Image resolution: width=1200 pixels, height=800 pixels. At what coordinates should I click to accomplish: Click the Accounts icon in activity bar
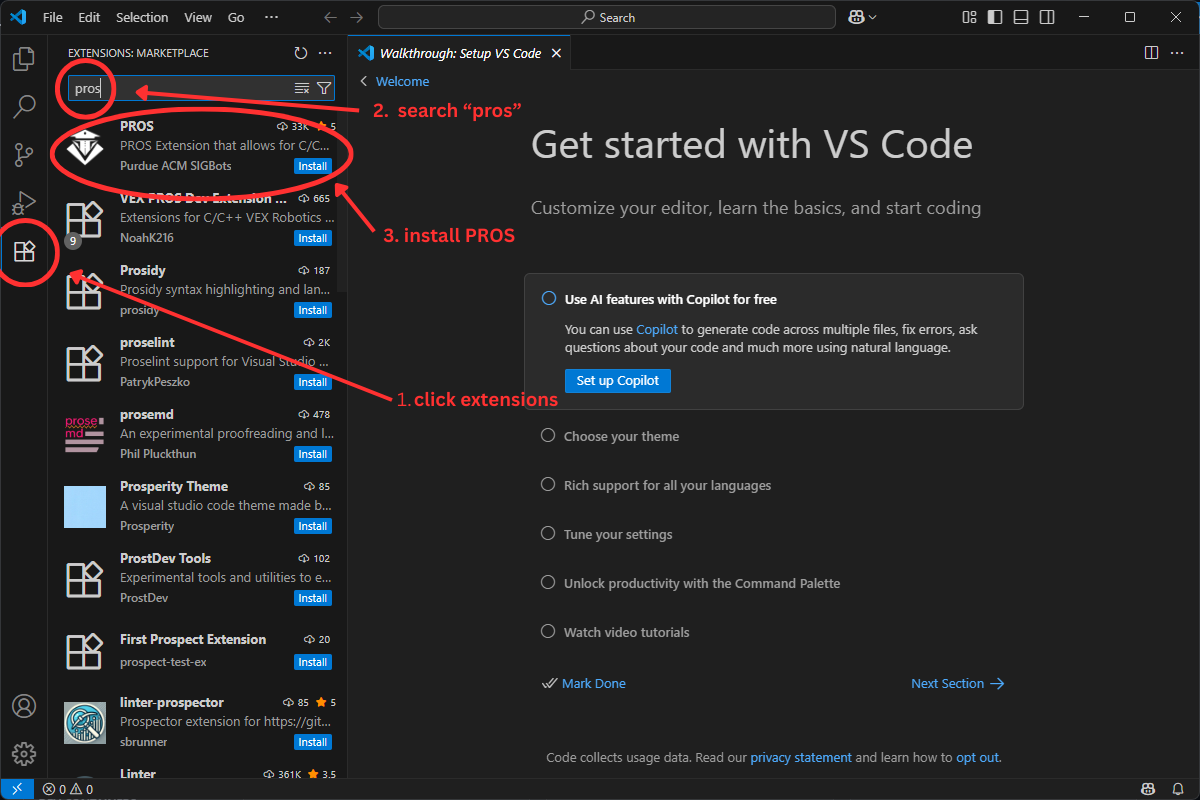tap(24, 705)
